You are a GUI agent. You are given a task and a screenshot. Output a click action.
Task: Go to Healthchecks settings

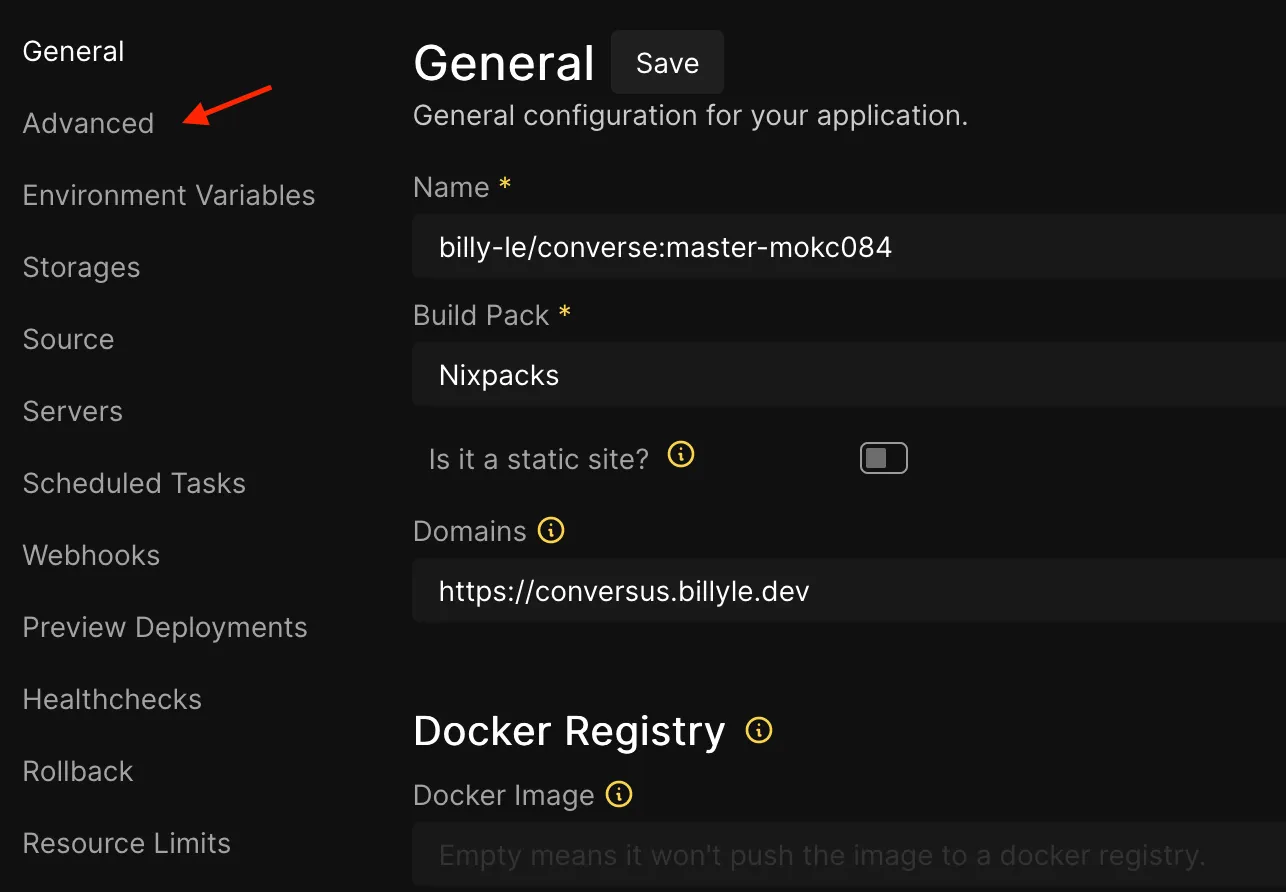112,699
